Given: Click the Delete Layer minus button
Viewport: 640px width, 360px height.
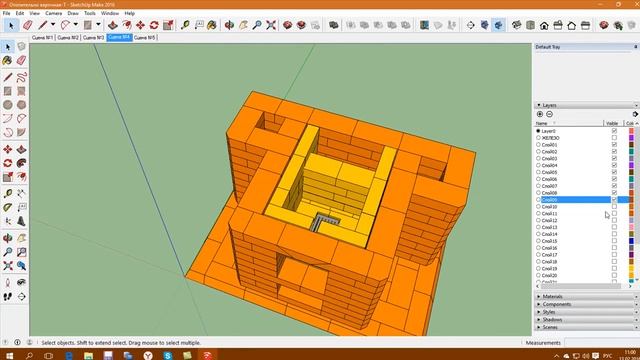Looking at the screenshot, I should (549, 114).
